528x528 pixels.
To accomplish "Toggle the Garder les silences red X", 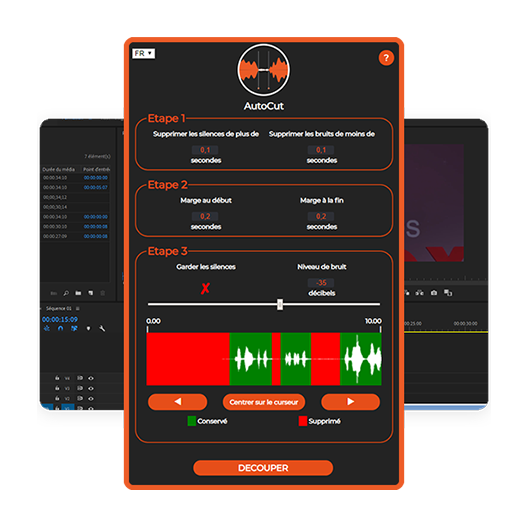I will click(x=205, y=288).
